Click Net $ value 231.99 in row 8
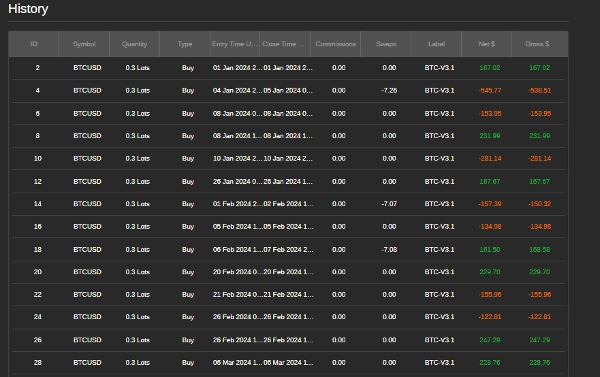600x377 pixels. [x=490, y=136]
